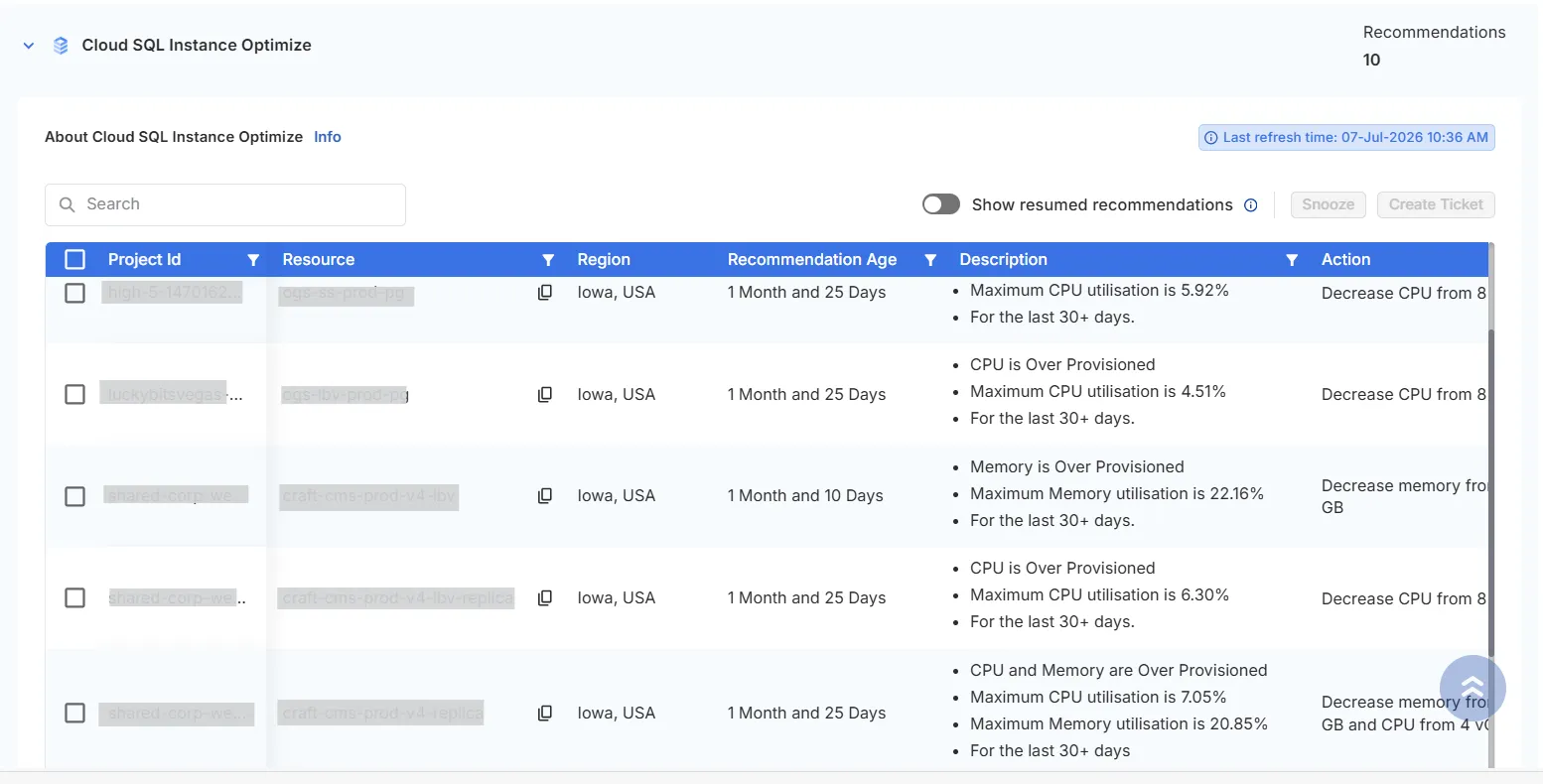Click info icon next to resumed recommendations

click(1251, 205)
